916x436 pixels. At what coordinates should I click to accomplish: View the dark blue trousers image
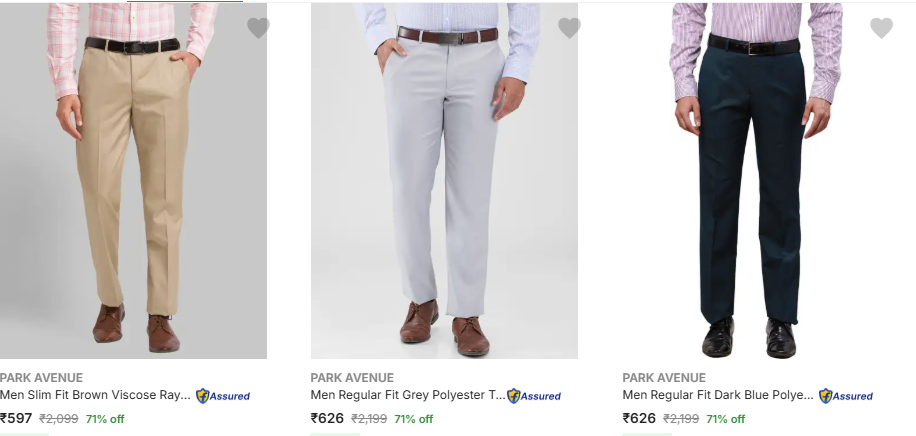[x=756, y=180]
